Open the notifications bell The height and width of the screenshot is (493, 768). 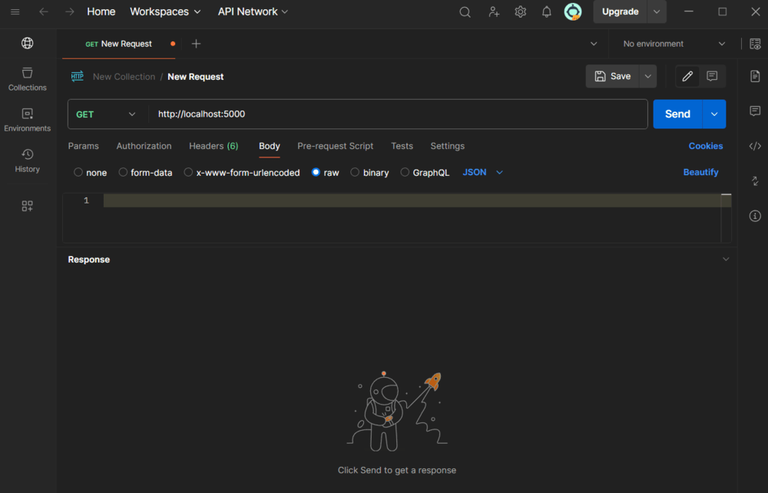click(546, 12)
